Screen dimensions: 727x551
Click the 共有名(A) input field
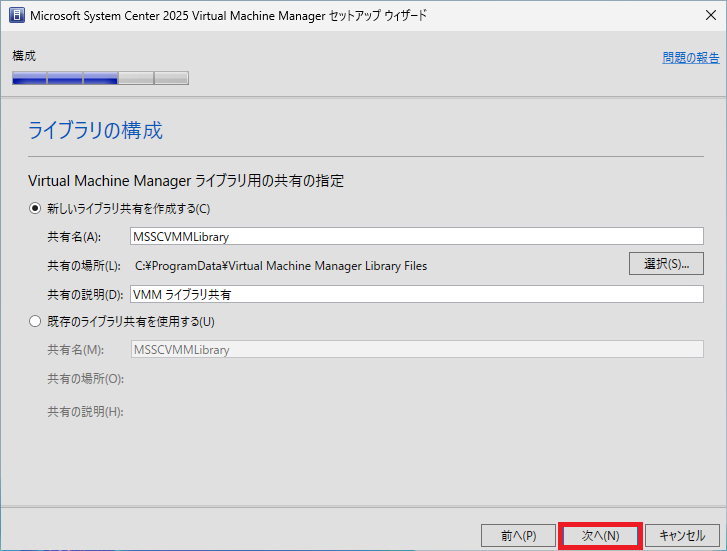pos(416,236)
